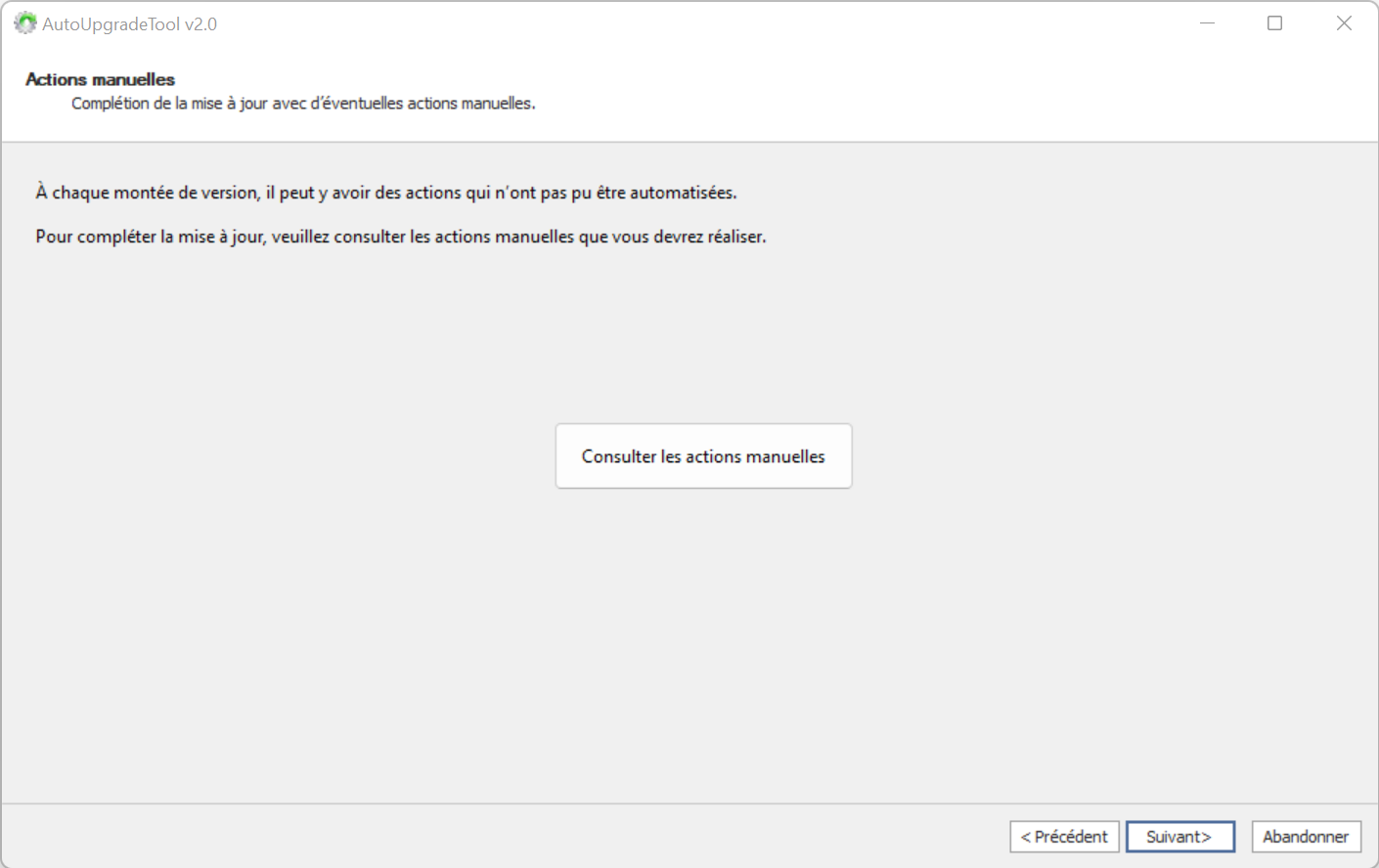
Task: Cancel the upgrade via Abandonner
Action: point(1306,837)
